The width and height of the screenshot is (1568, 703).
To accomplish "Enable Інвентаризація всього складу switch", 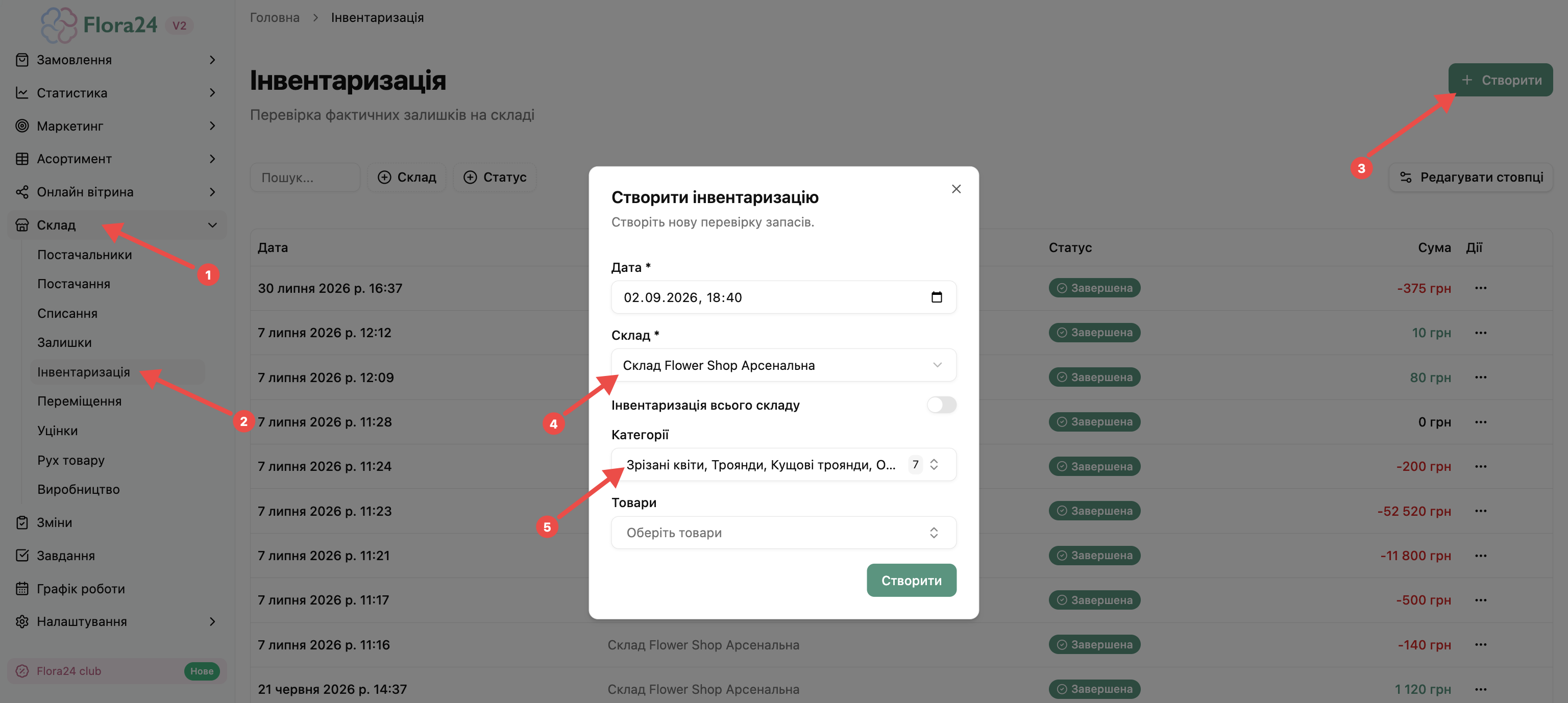I will 941,405.
